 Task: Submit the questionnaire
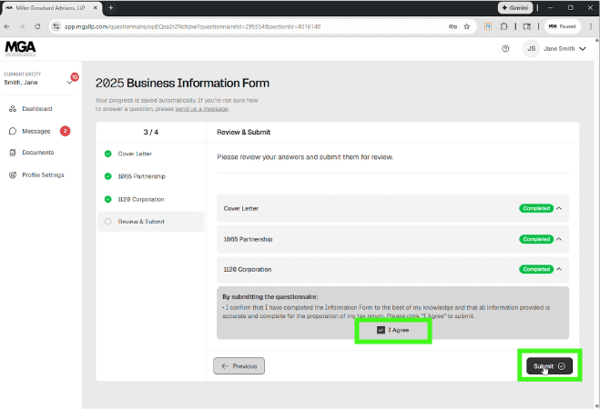pos(549,366)
